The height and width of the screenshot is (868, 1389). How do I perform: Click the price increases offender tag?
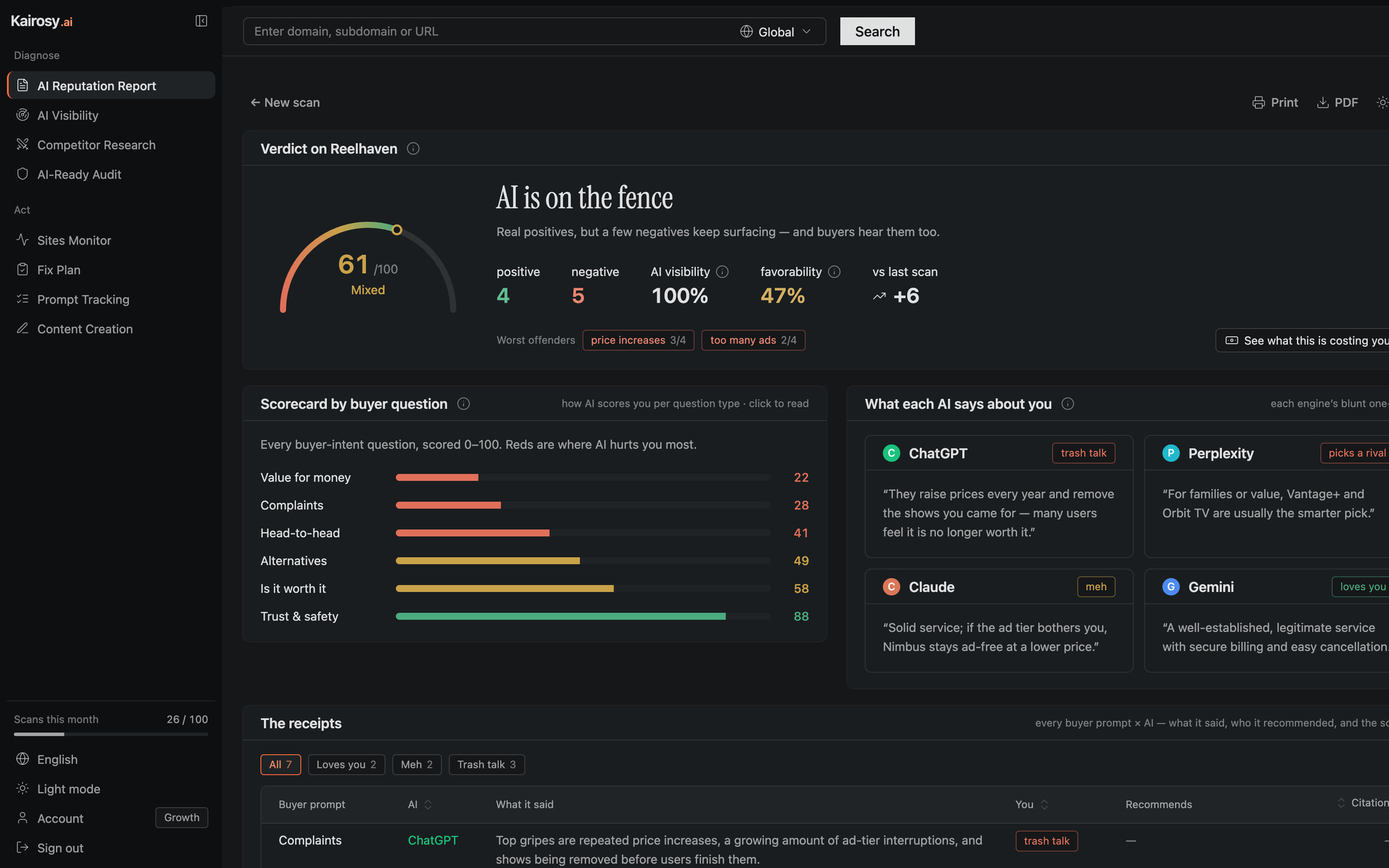point(638,340)
